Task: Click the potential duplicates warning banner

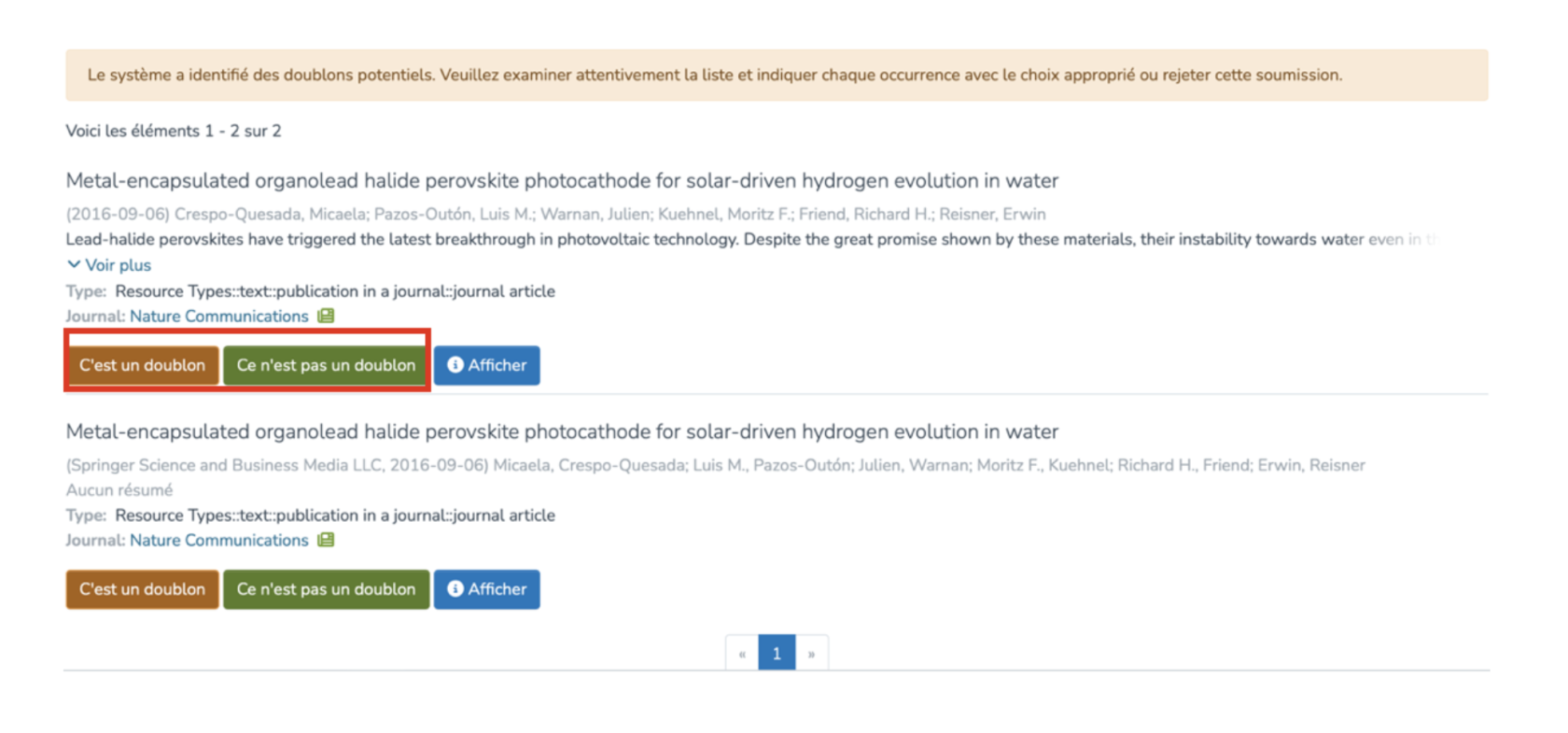Action: (x=714, y=75)
